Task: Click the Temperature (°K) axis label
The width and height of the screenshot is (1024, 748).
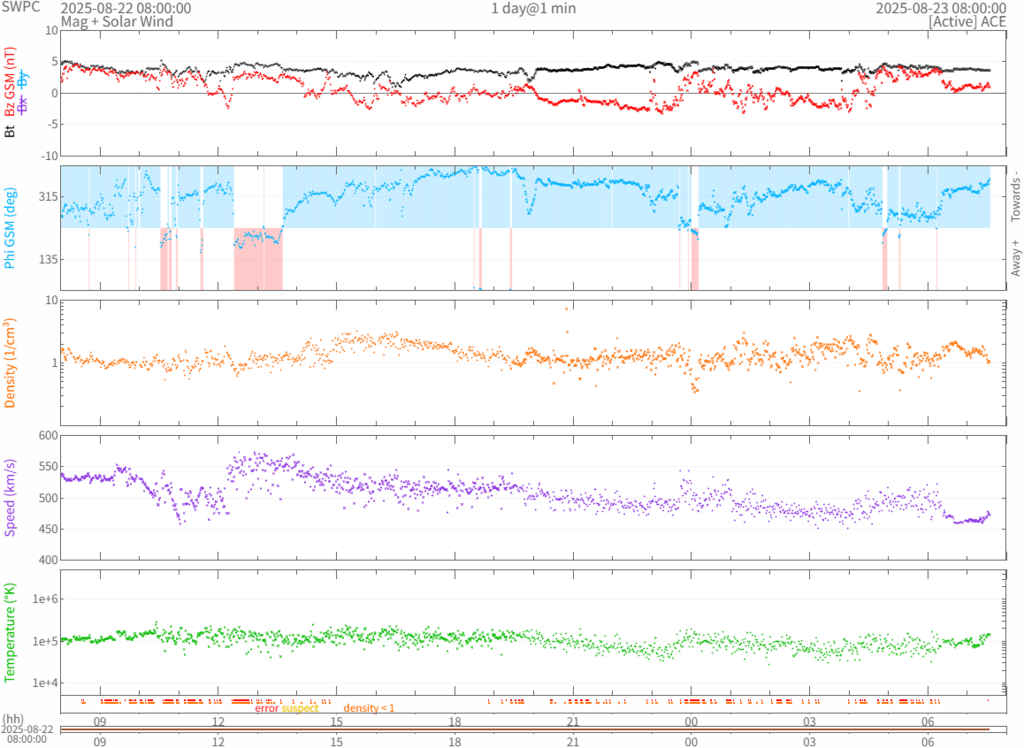Action: click(10, 631)
